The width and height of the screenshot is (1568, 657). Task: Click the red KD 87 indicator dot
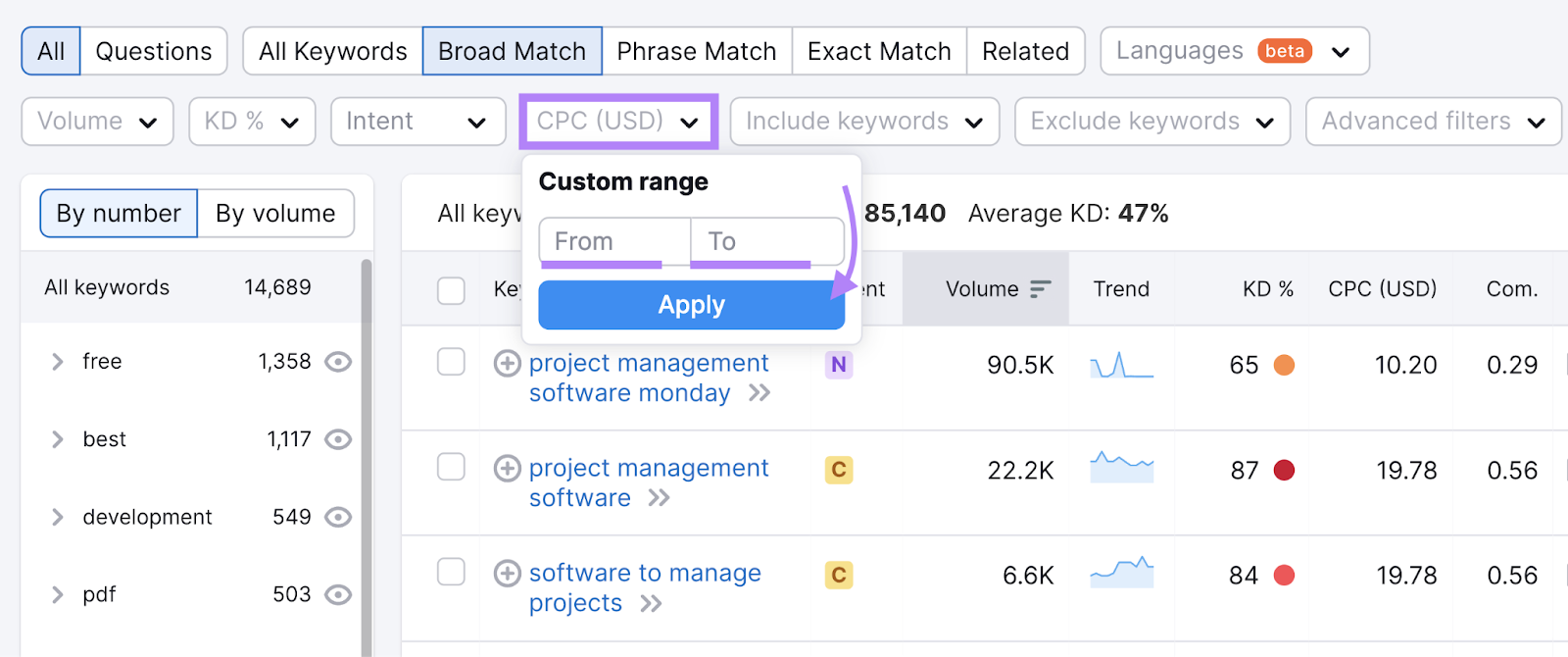[1284, 471]
